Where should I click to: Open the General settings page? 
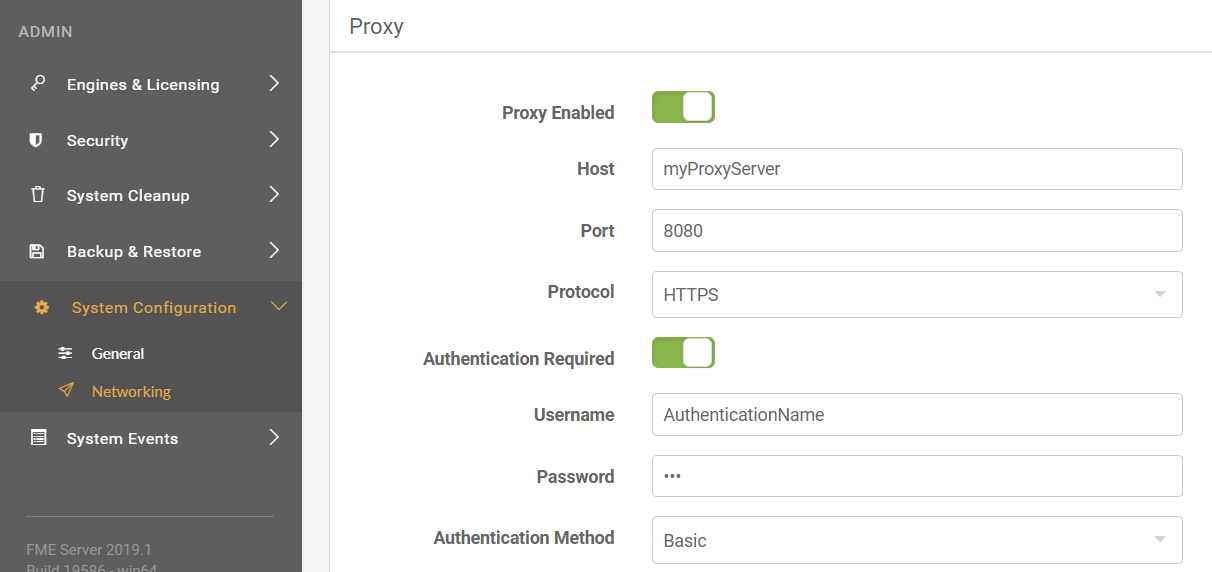(118, 353)
